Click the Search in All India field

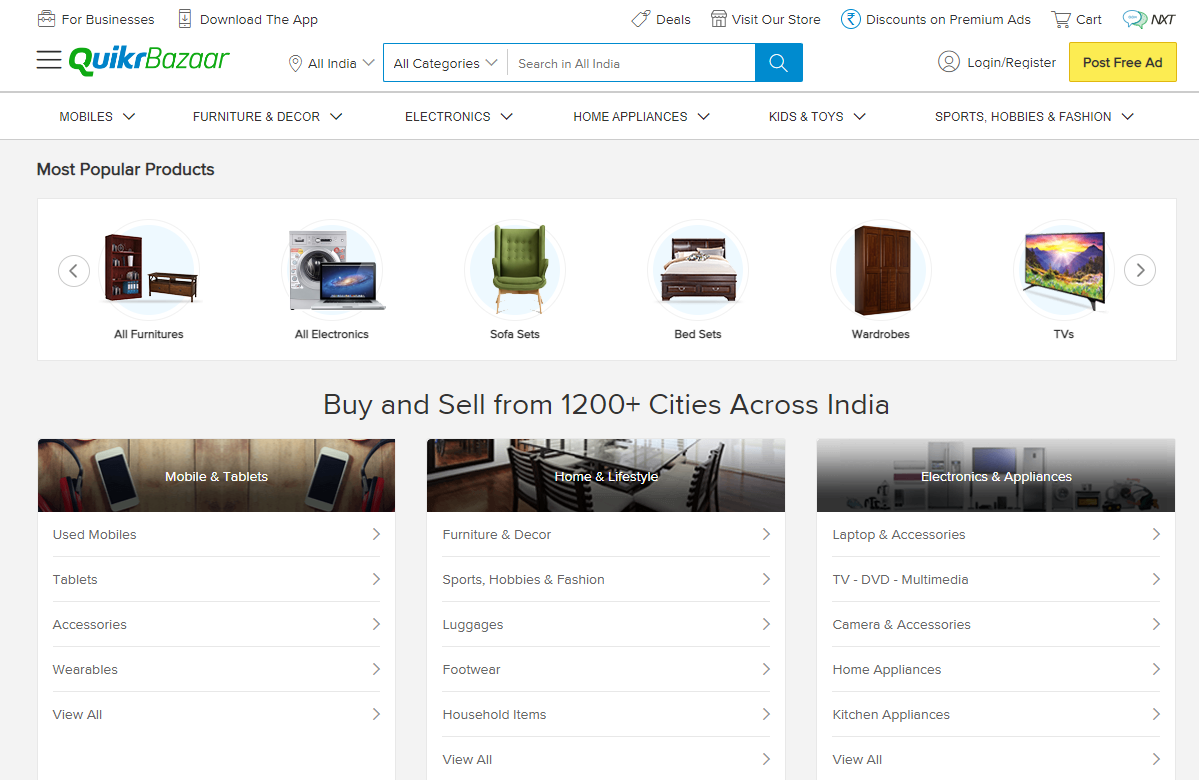(632, 63)
